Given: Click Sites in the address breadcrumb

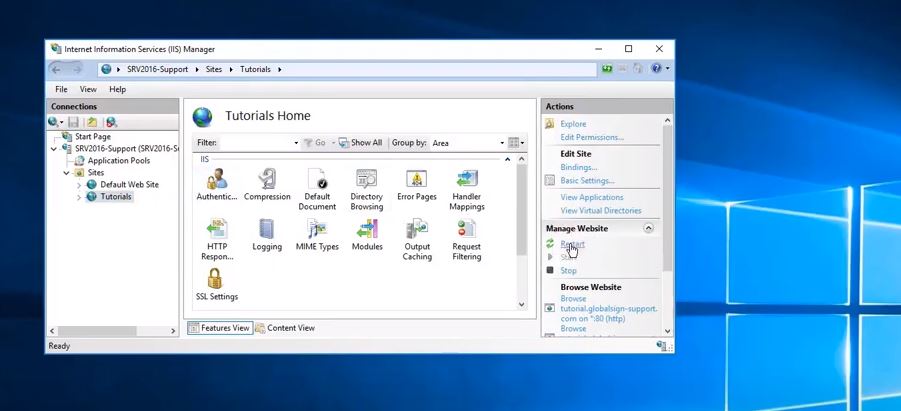Looking at the screenshot, I should (214, 69).
